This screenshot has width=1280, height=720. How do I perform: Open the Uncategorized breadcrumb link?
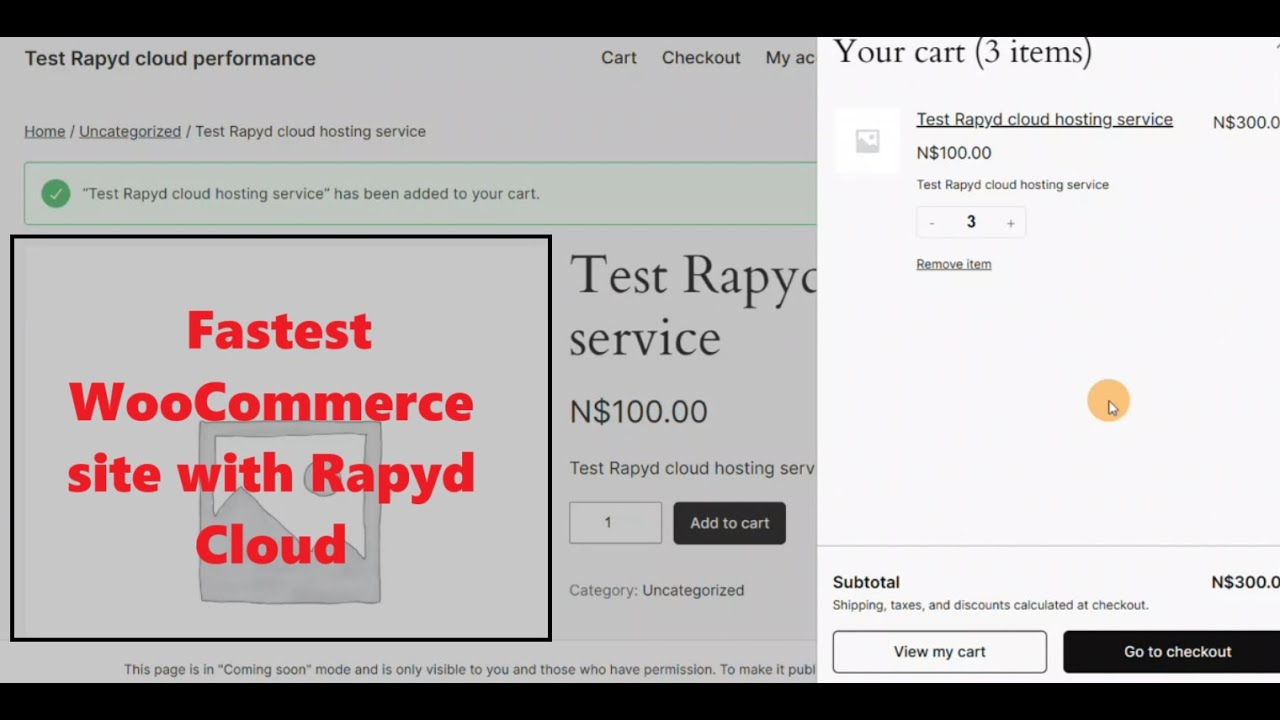[x=130, y=131]
